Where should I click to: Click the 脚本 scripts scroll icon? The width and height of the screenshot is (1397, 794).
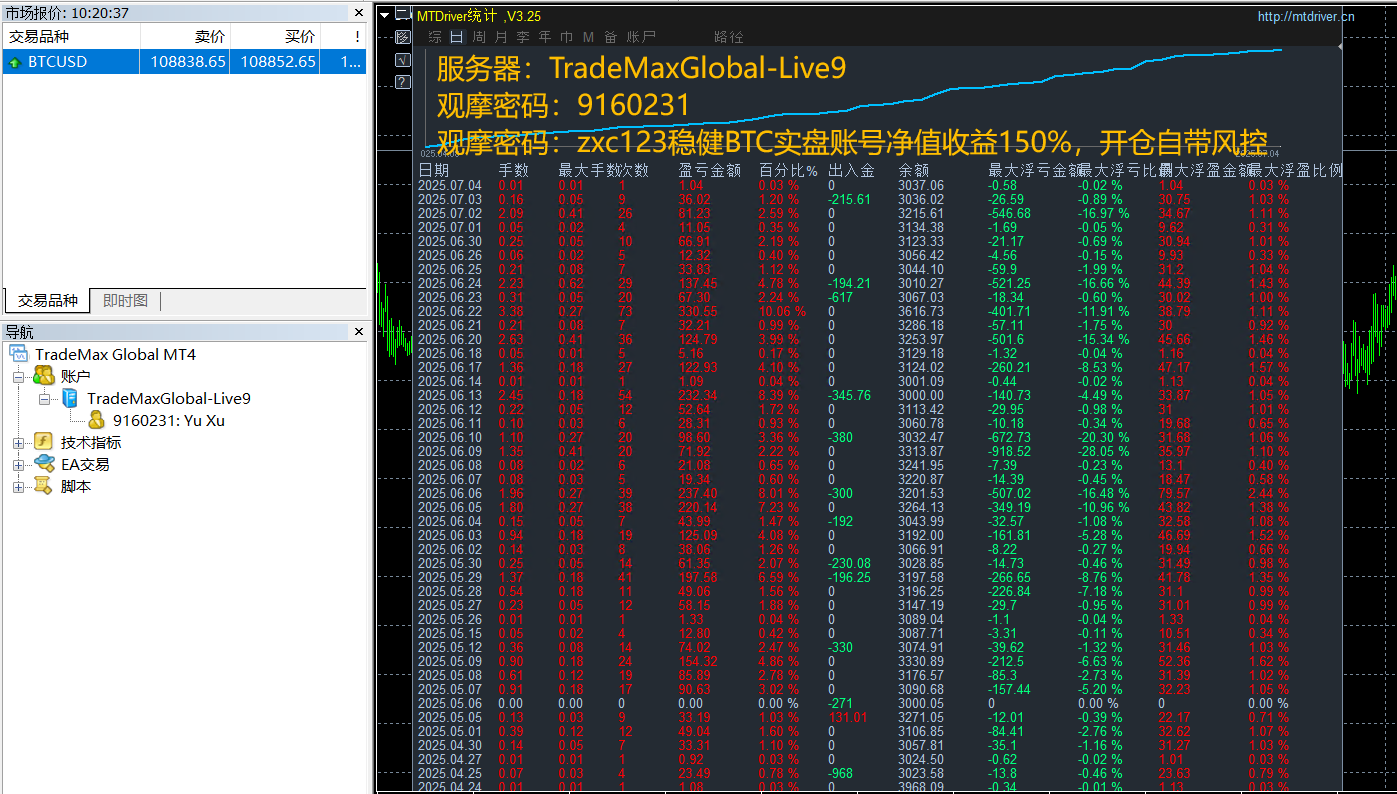point(44,486)
